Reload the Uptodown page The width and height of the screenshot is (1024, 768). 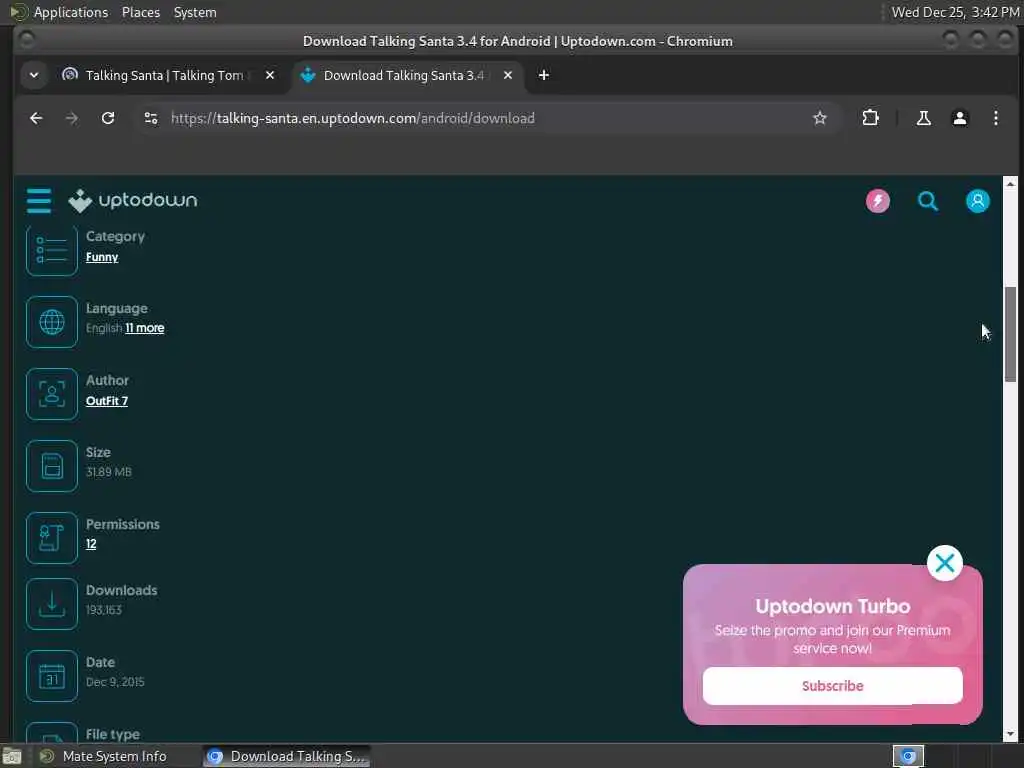click(x=108, y=118)
